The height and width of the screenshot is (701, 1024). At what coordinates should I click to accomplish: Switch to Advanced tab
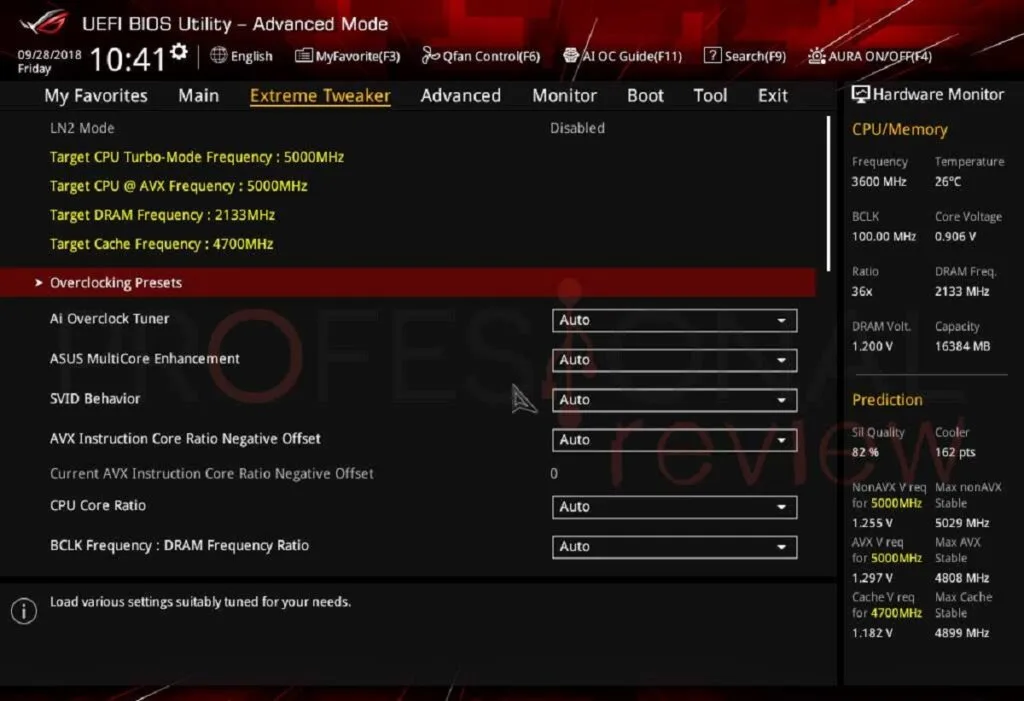pos(460,95)
